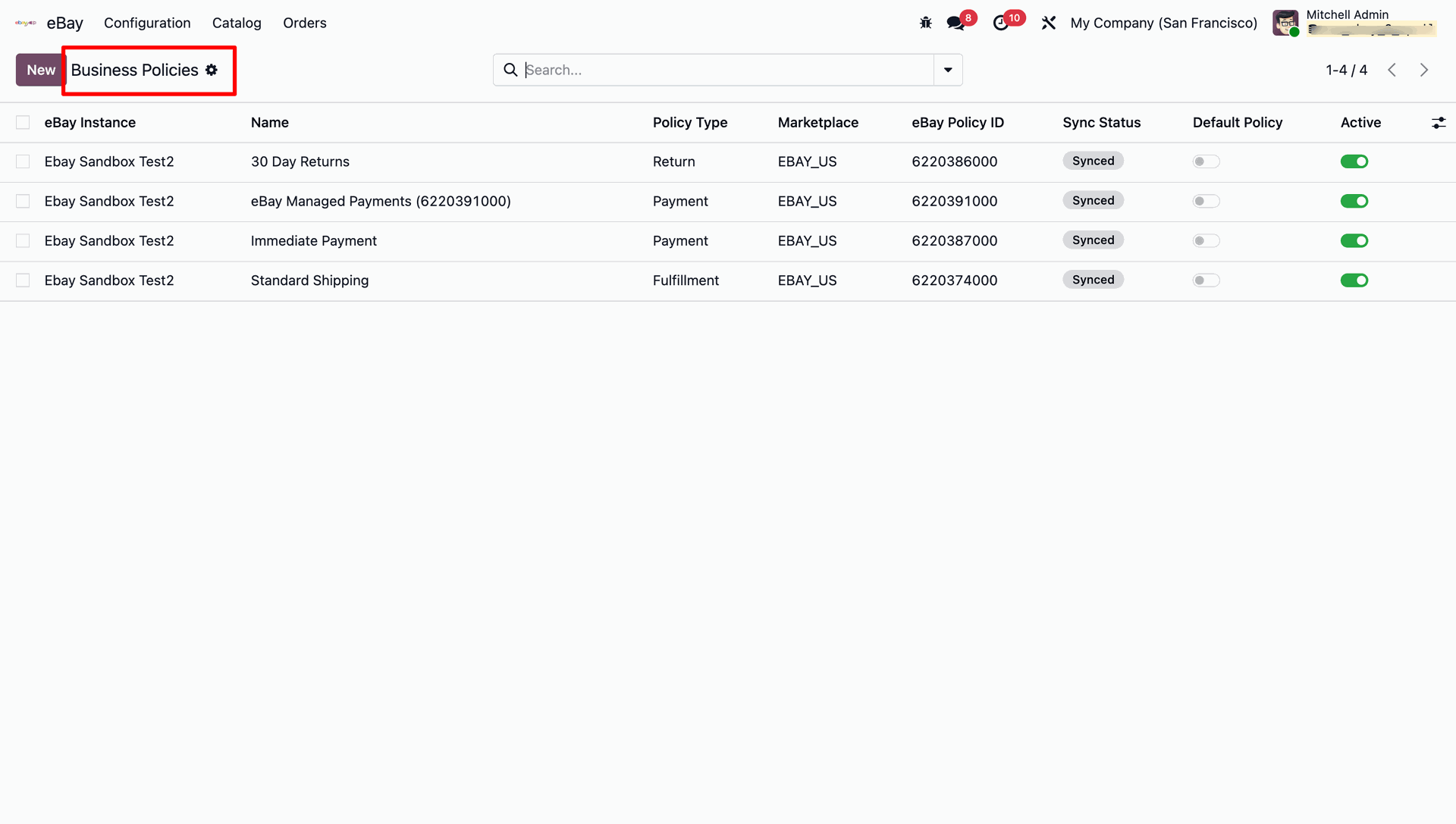
Task: Click policy ID 6220386000
Action: [955, 161]
